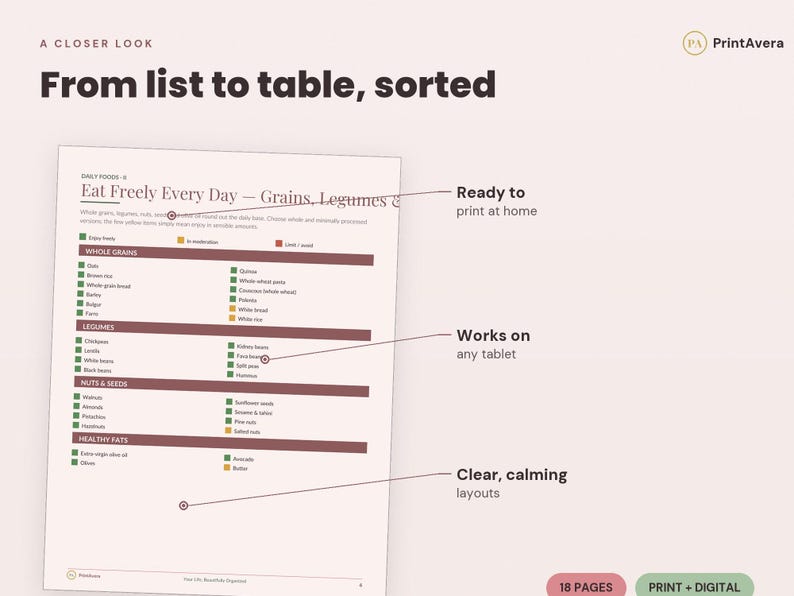Screen dimensions: 794x596
Task: Select the PRINT + DIGITAL badge
Action: [x=694, y=587]
